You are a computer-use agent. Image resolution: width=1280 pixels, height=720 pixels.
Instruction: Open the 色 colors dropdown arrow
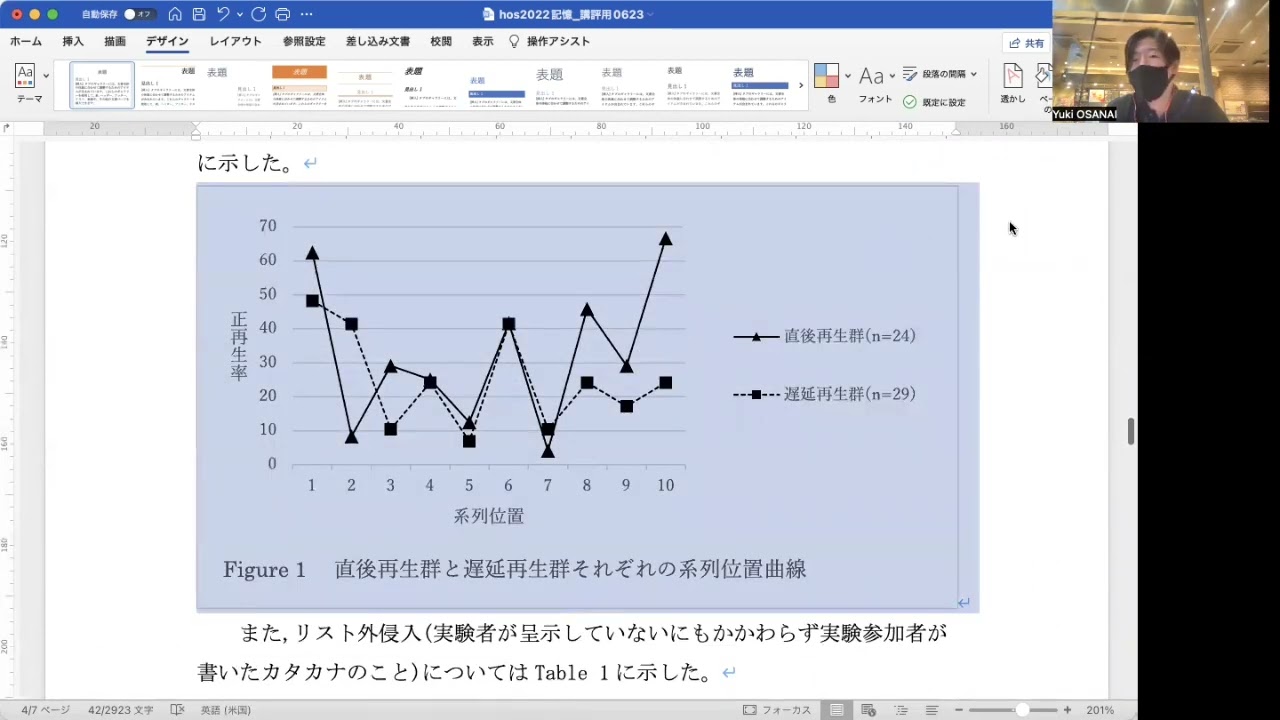pos(848,76)
